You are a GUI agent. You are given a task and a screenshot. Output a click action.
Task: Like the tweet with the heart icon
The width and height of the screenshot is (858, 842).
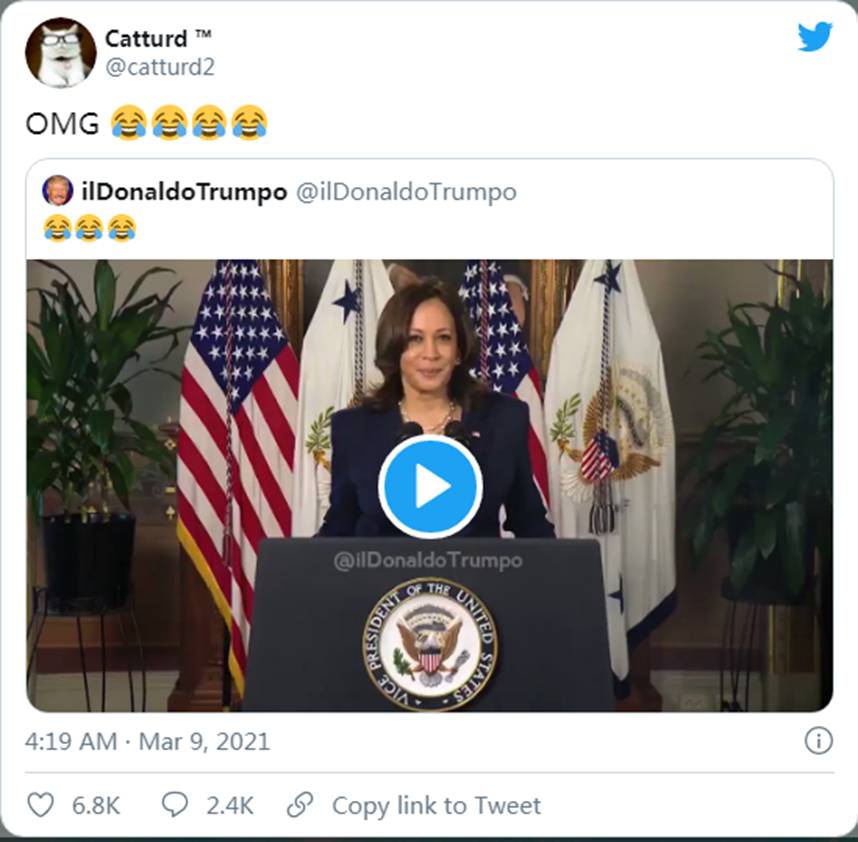[40, 805]
